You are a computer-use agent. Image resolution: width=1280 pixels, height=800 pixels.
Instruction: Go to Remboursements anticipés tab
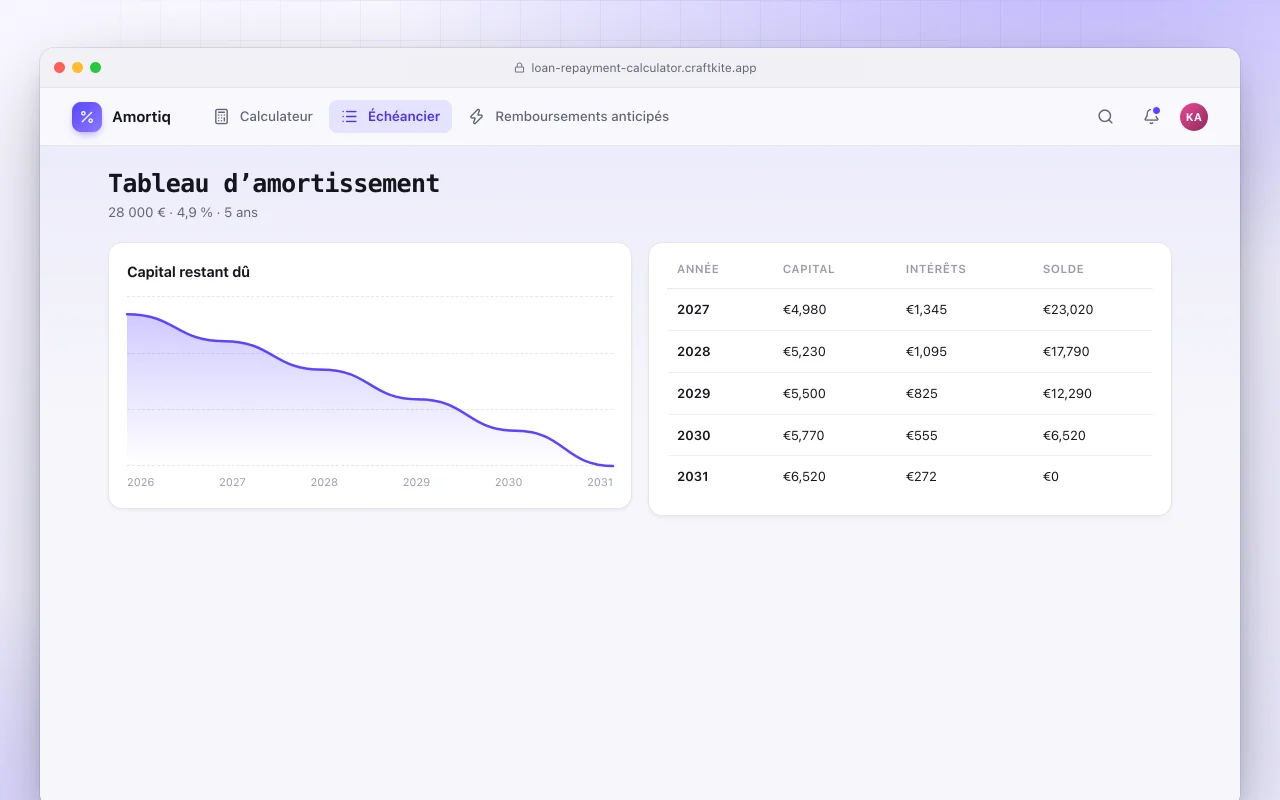click(569, 117)
